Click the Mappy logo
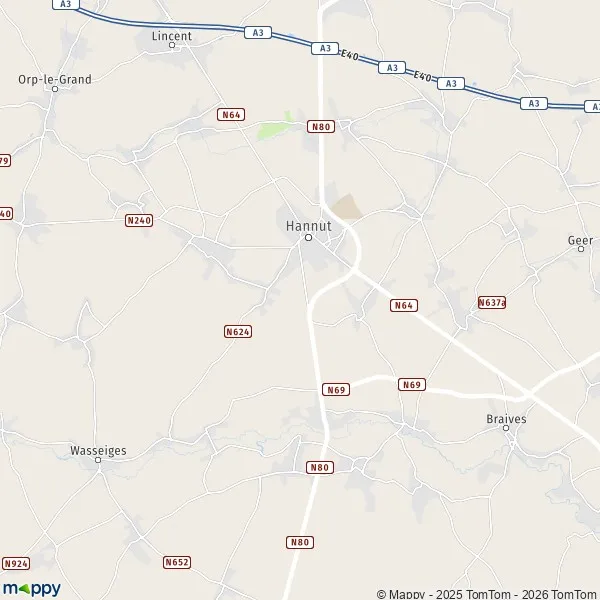 pos(32,589)
